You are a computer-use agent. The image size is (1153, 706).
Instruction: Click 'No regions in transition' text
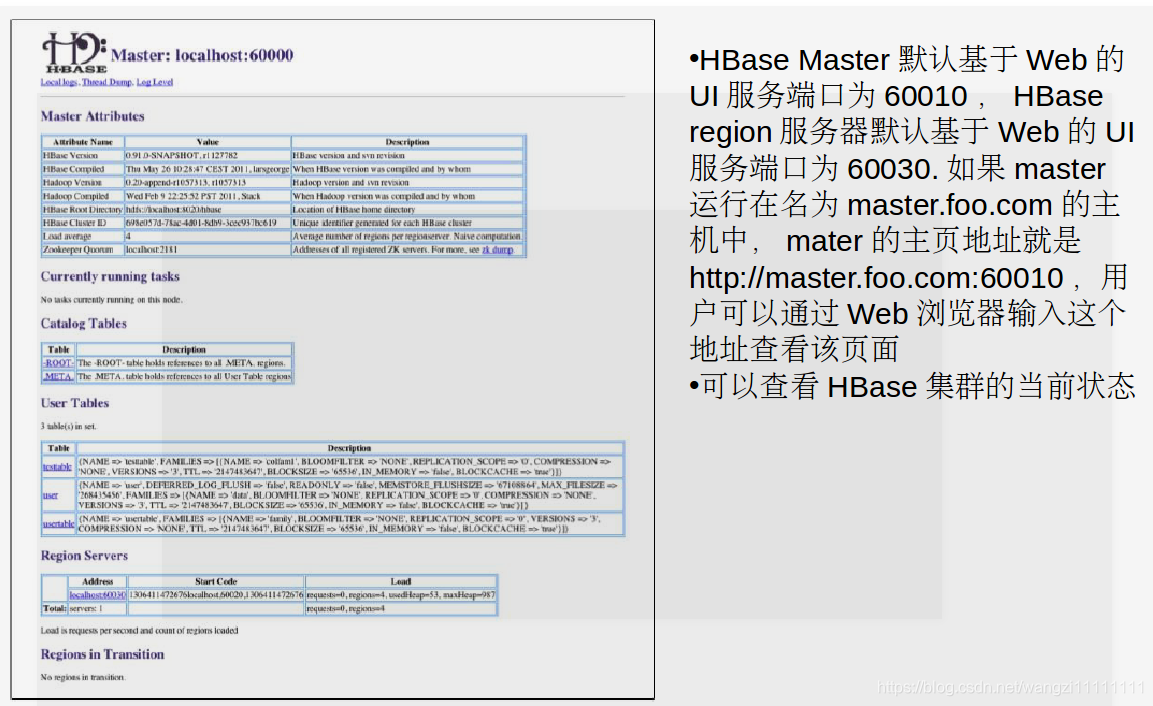point(82,677)
